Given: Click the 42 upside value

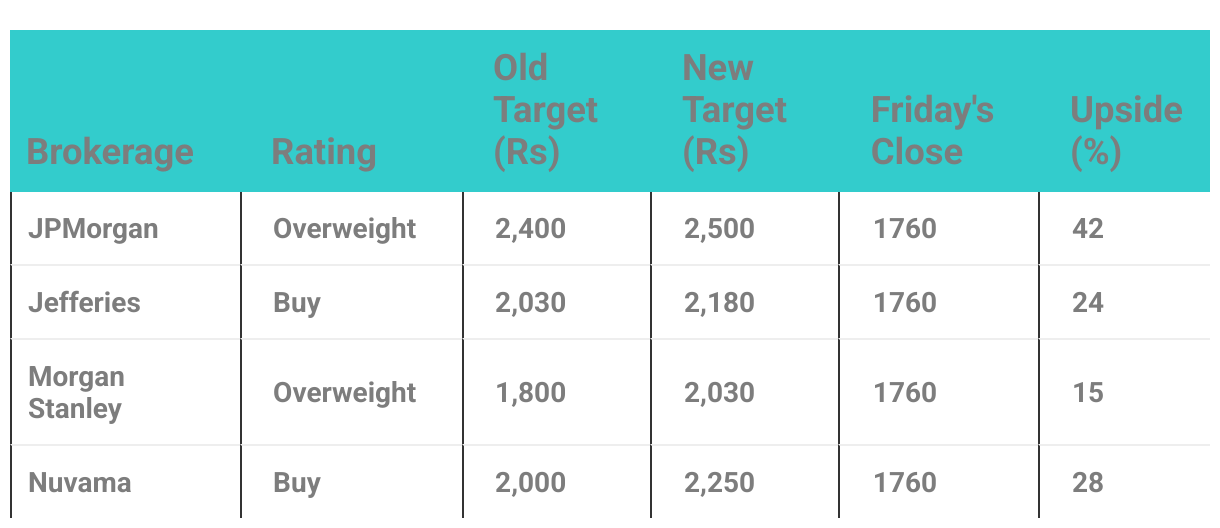Looking at the screenshot, I should (1087, 229).
